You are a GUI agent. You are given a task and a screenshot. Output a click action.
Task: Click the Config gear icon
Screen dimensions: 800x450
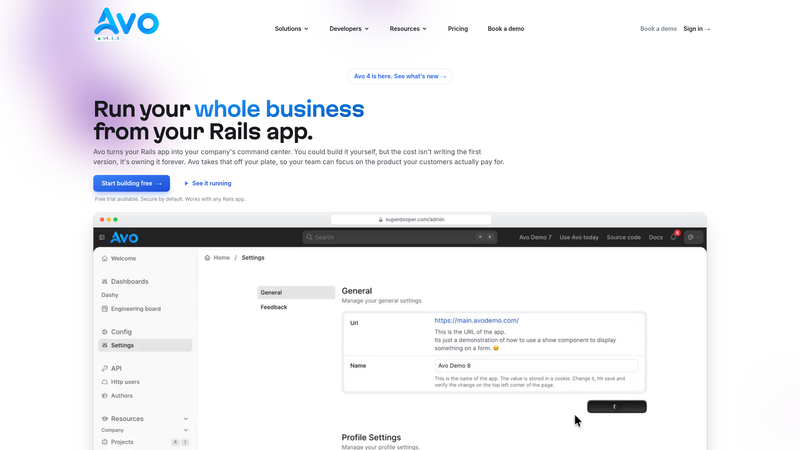click(105, 332)
